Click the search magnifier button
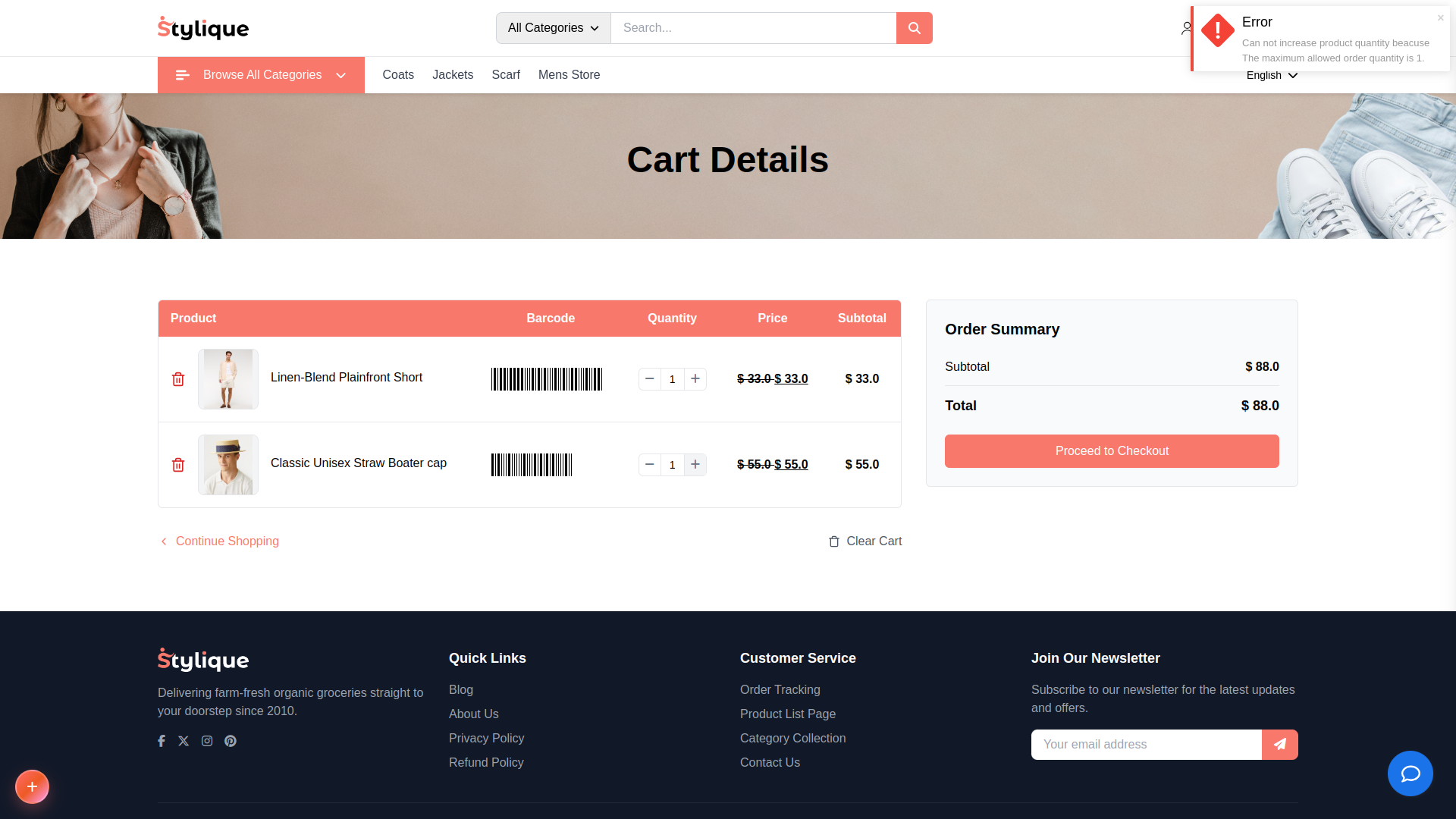The image size is (1456, 819). pyautogui.click(x=915, y=28)
